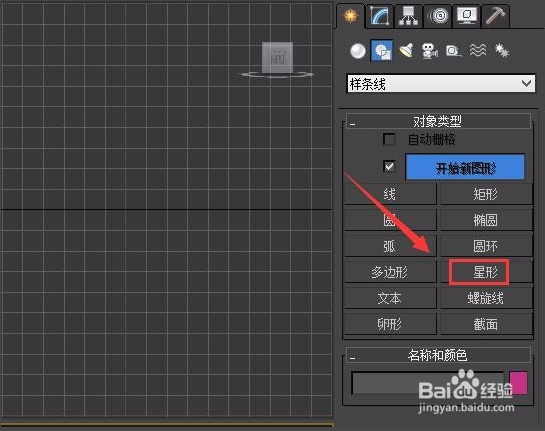Select the Space Warps waves icon
Viewport: 545px width, 431px height.
coord(478,51)
